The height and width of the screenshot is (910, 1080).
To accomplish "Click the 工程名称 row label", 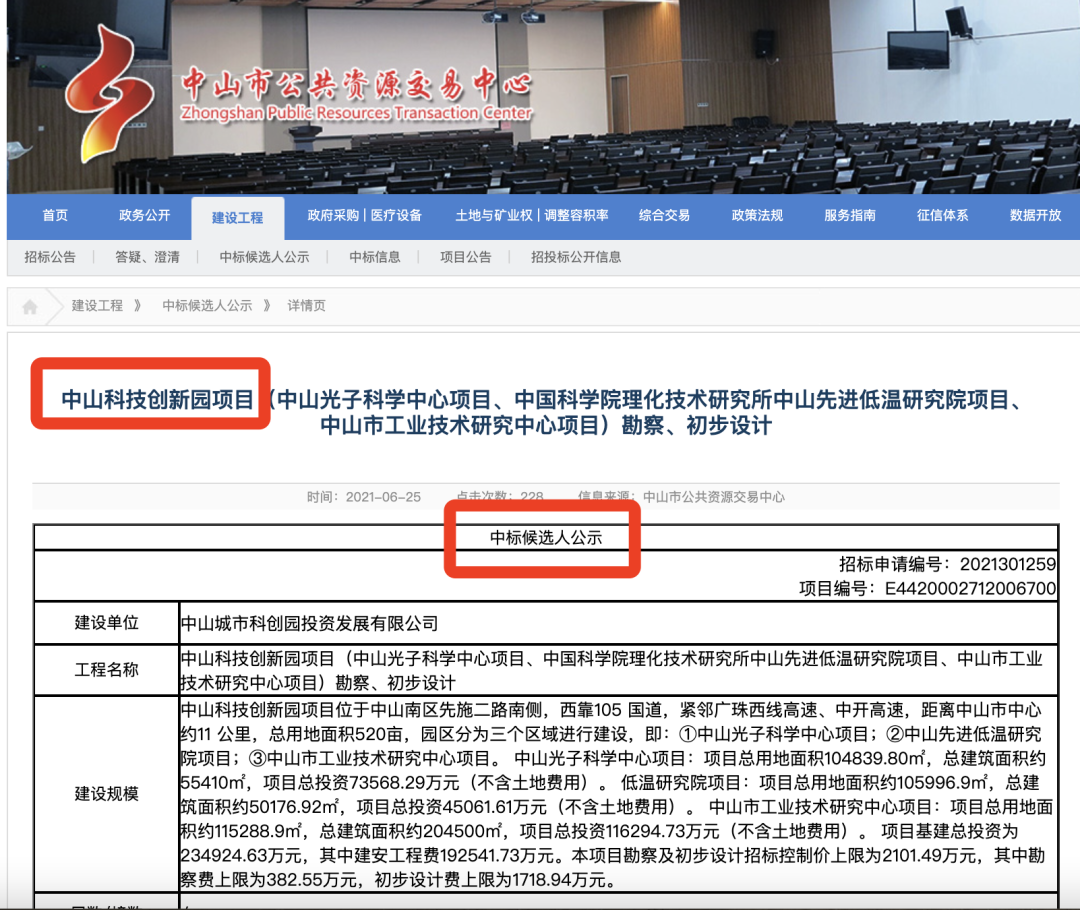I will click(107, 670).
